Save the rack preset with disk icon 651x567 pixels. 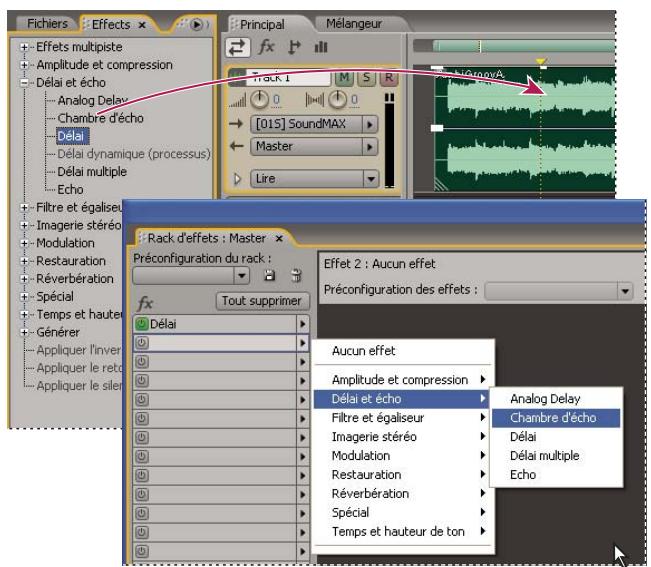point(269,275)
